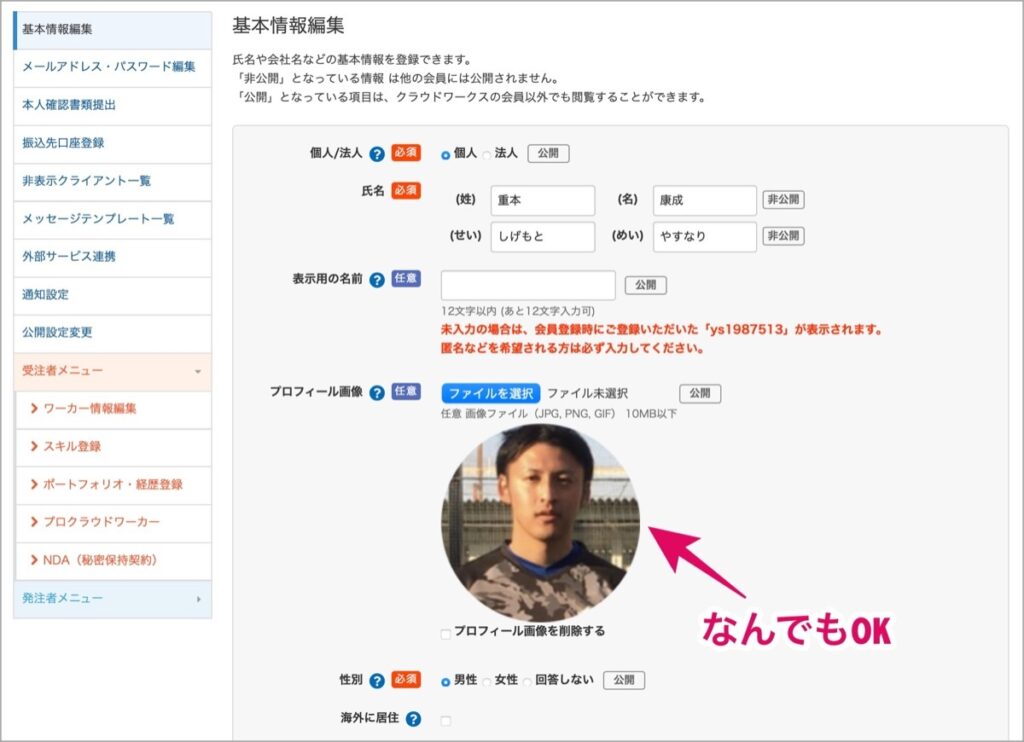This screenshot has width=1024, height=742.
Task: Click 公開 button beside 表示用の名前 field
Action: (645, 285)
